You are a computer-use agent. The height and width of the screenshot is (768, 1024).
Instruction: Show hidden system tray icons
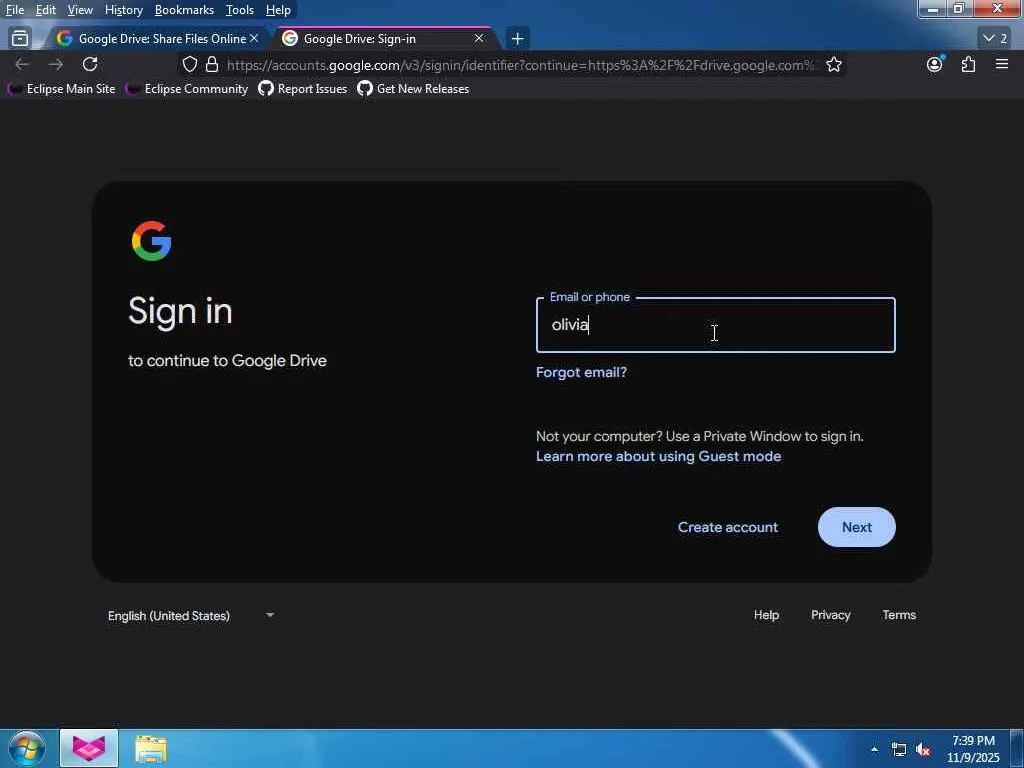pos(874,748)
